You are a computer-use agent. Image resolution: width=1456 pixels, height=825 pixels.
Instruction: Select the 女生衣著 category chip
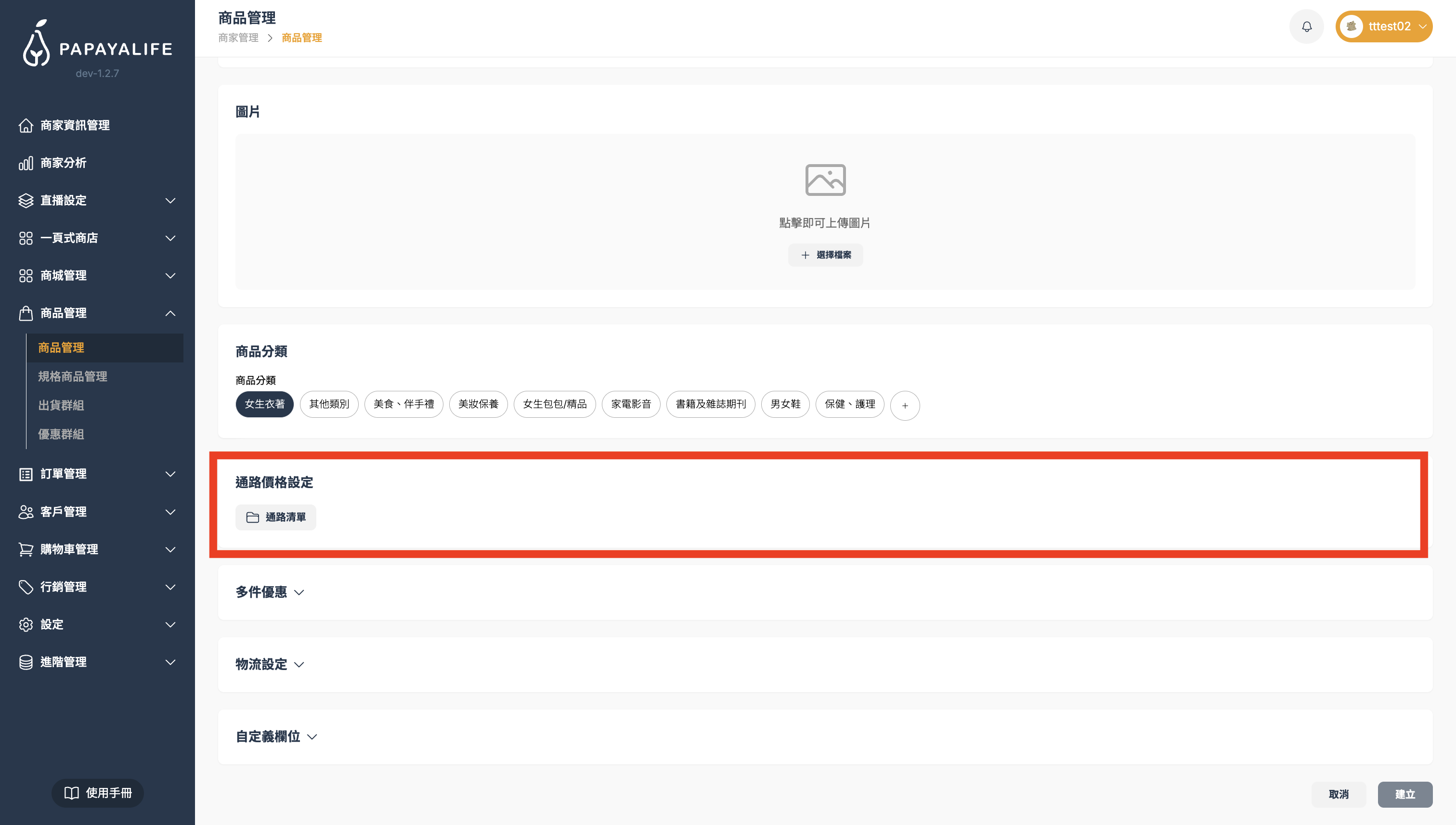[x=264, y=404]
